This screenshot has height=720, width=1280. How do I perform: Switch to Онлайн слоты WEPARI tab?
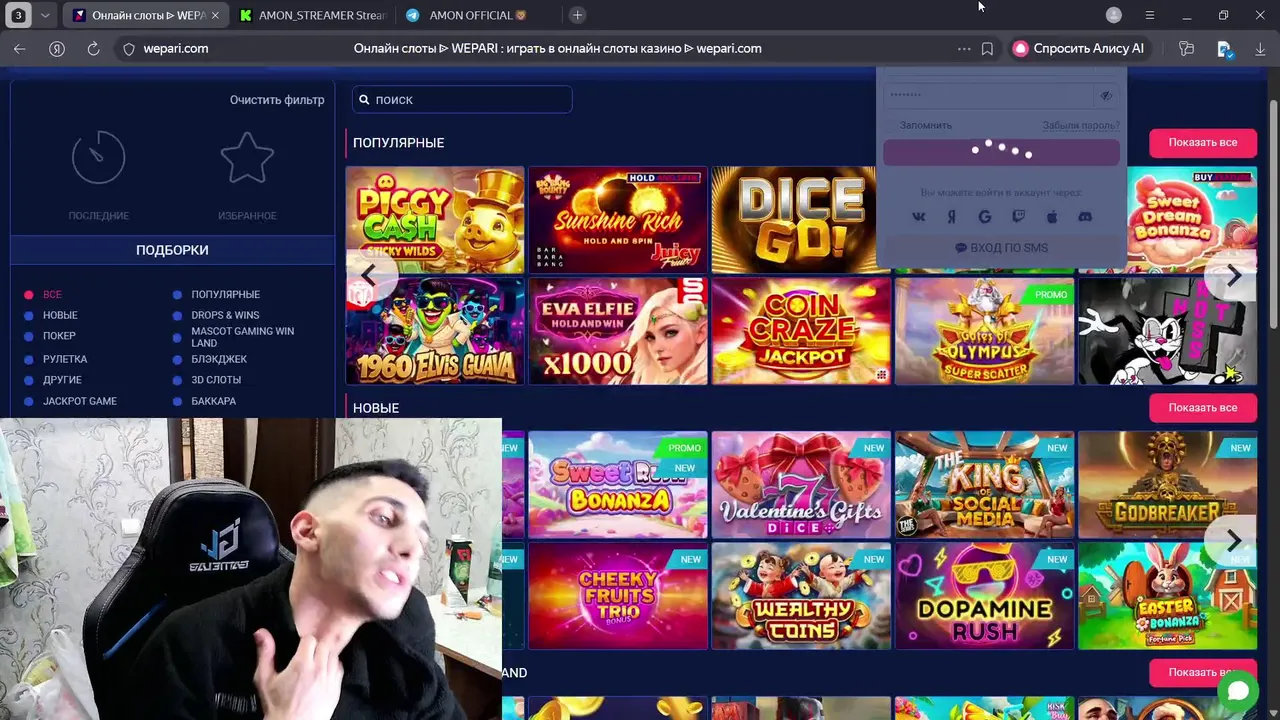(146, 15)
